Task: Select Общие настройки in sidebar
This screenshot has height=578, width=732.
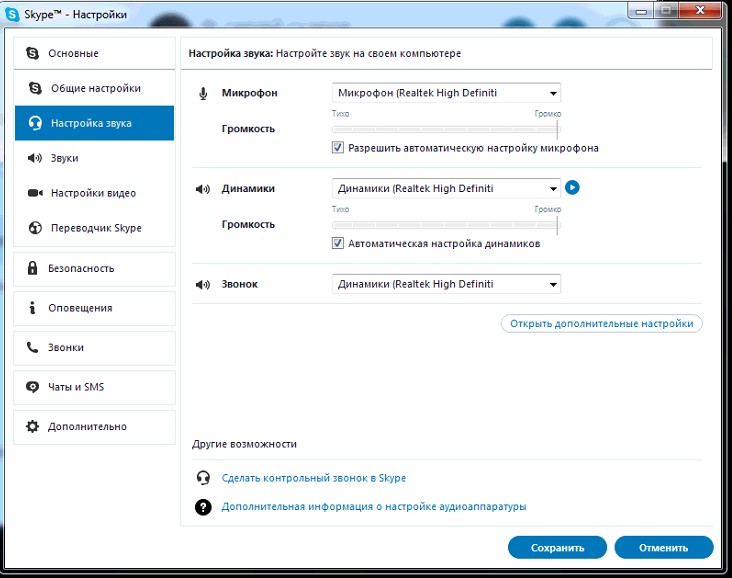Action: click(94, 88)
